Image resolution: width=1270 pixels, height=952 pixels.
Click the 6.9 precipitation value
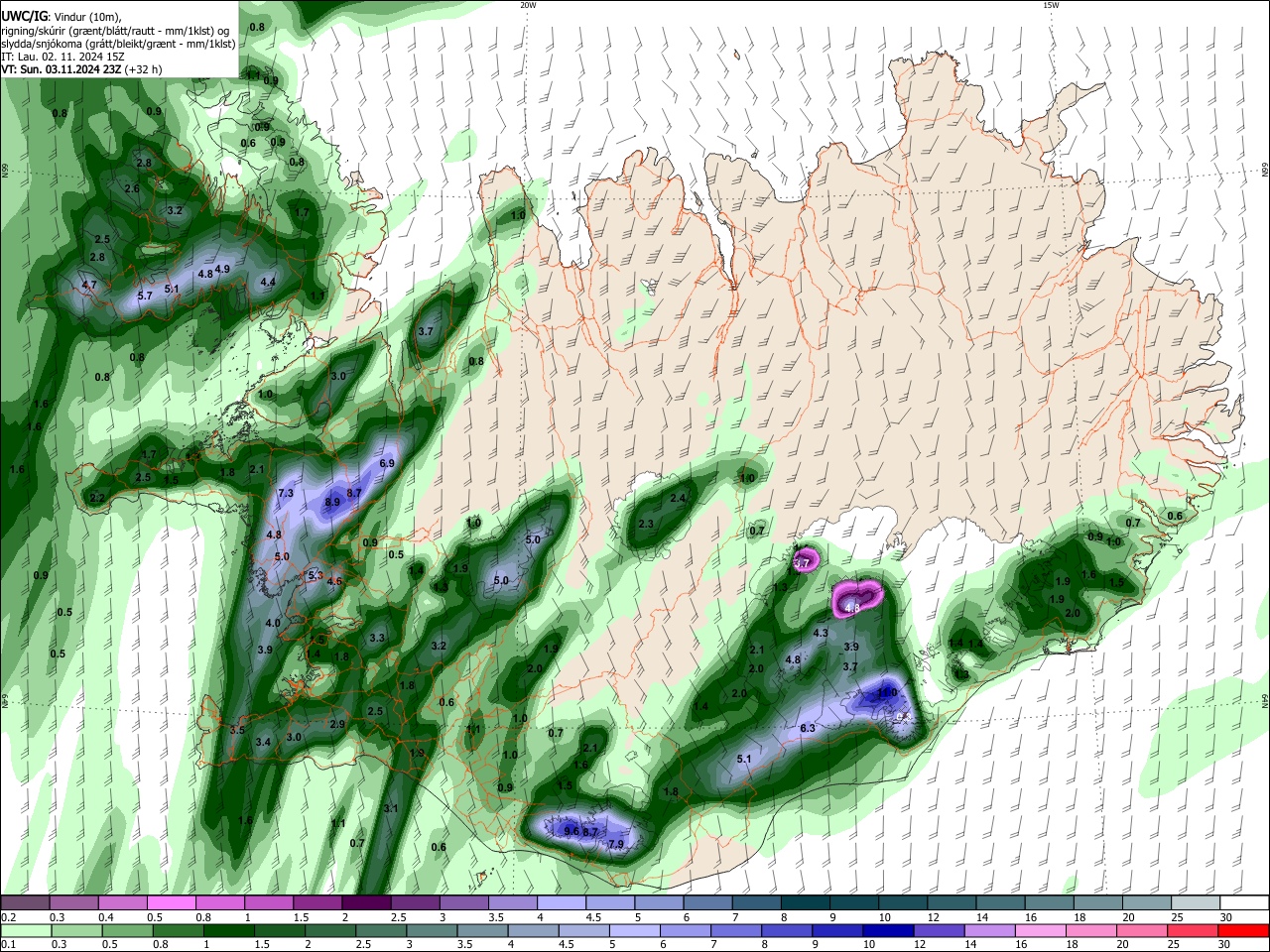point(387,463)
